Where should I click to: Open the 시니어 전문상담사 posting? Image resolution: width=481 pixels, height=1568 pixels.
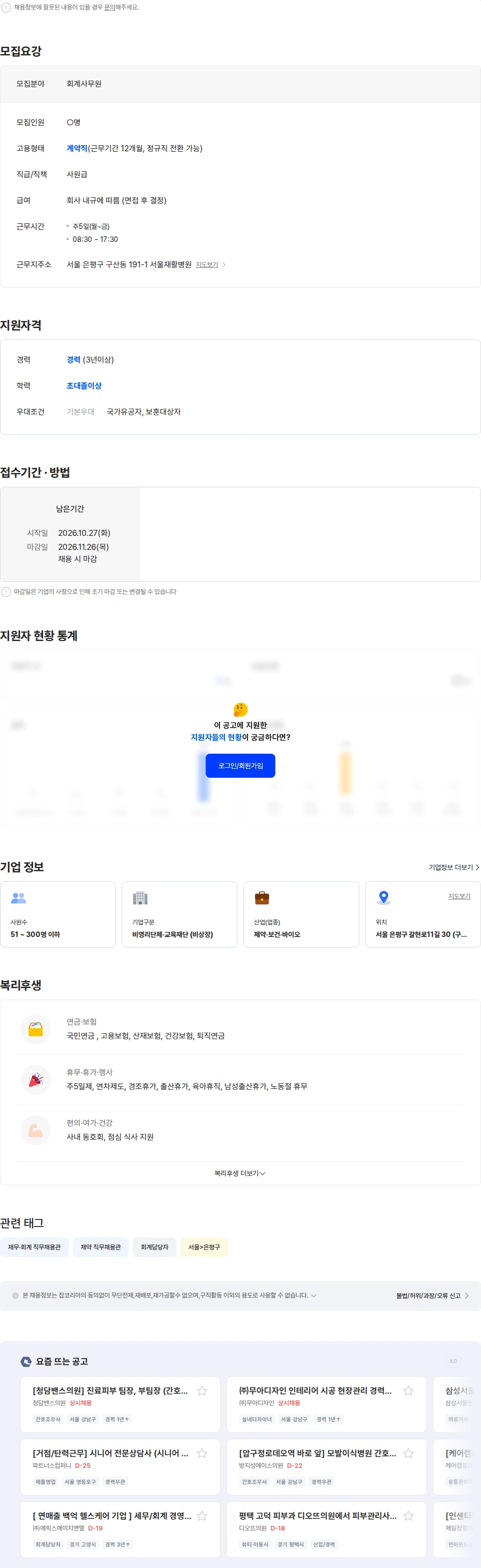[x=110, y=1453]
